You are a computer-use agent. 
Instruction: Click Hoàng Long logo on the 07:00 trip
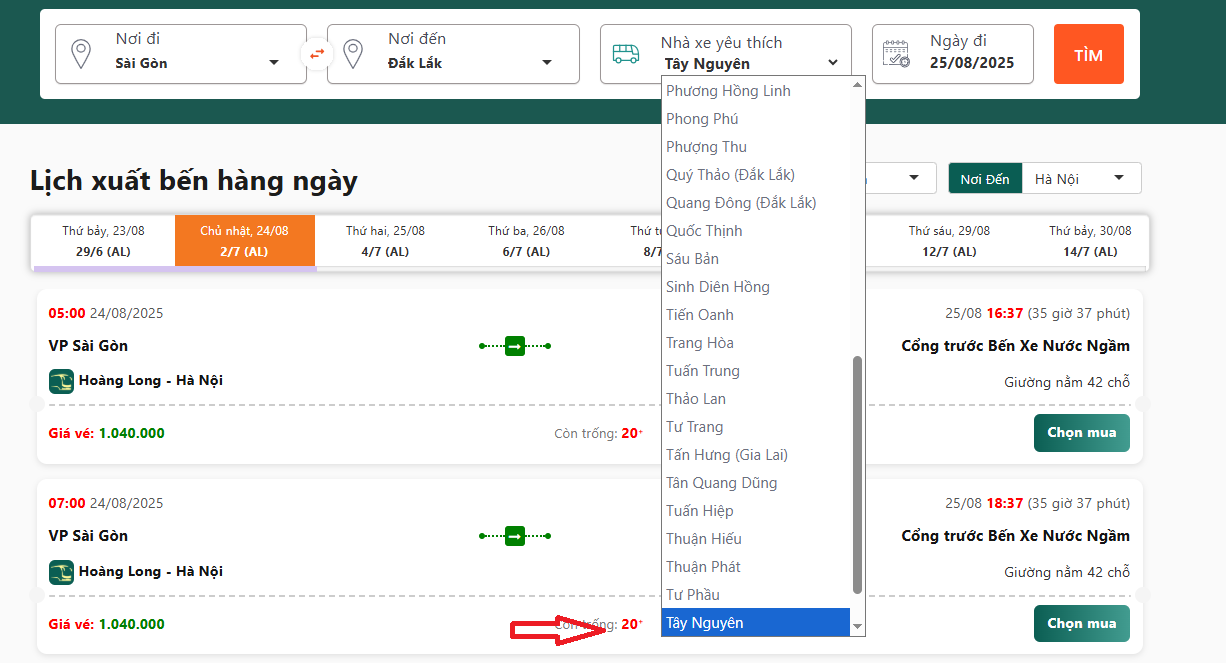pyautogui.click(x=61, y=572)
